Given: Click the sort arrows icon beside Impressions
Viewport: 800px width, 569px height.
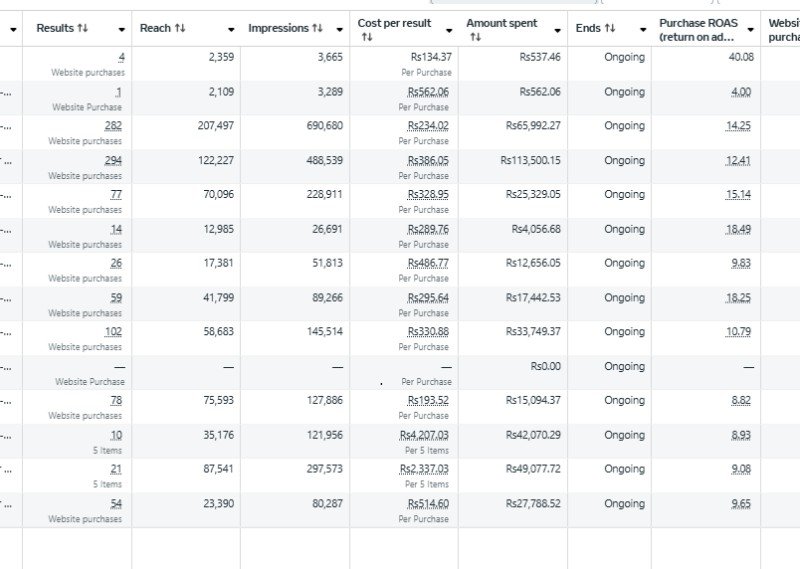Looking at the screenshot, I should coord(318,29).
